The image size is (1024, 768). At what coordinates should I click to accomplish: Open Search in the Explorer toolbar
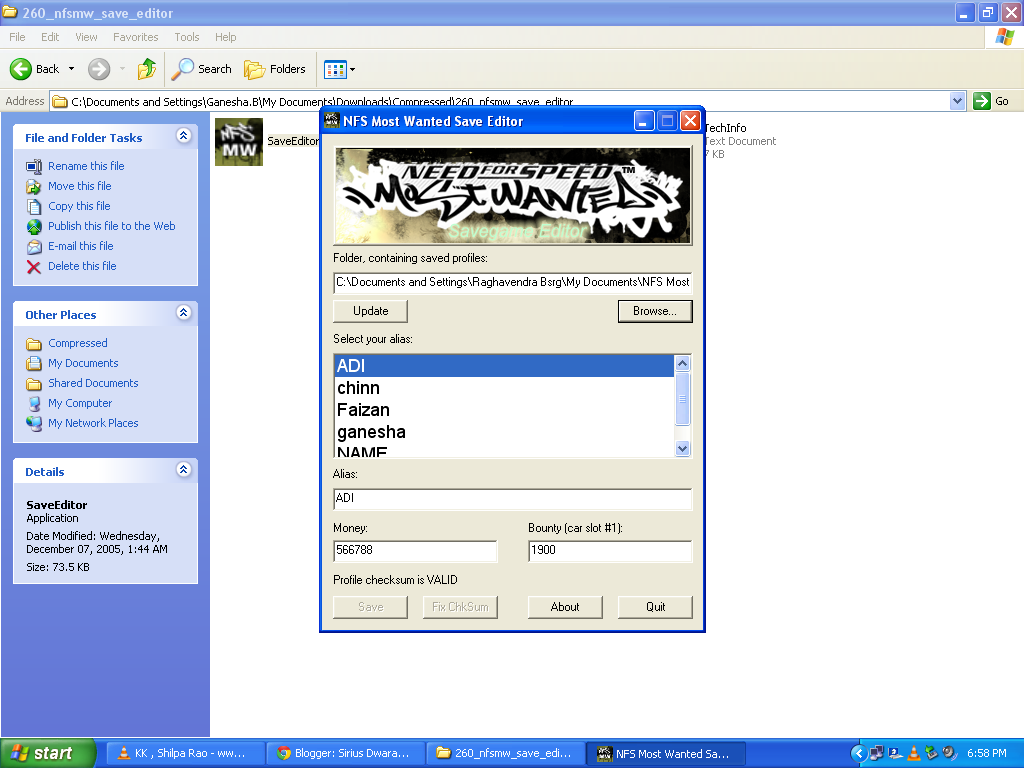(x=201, y=69)
